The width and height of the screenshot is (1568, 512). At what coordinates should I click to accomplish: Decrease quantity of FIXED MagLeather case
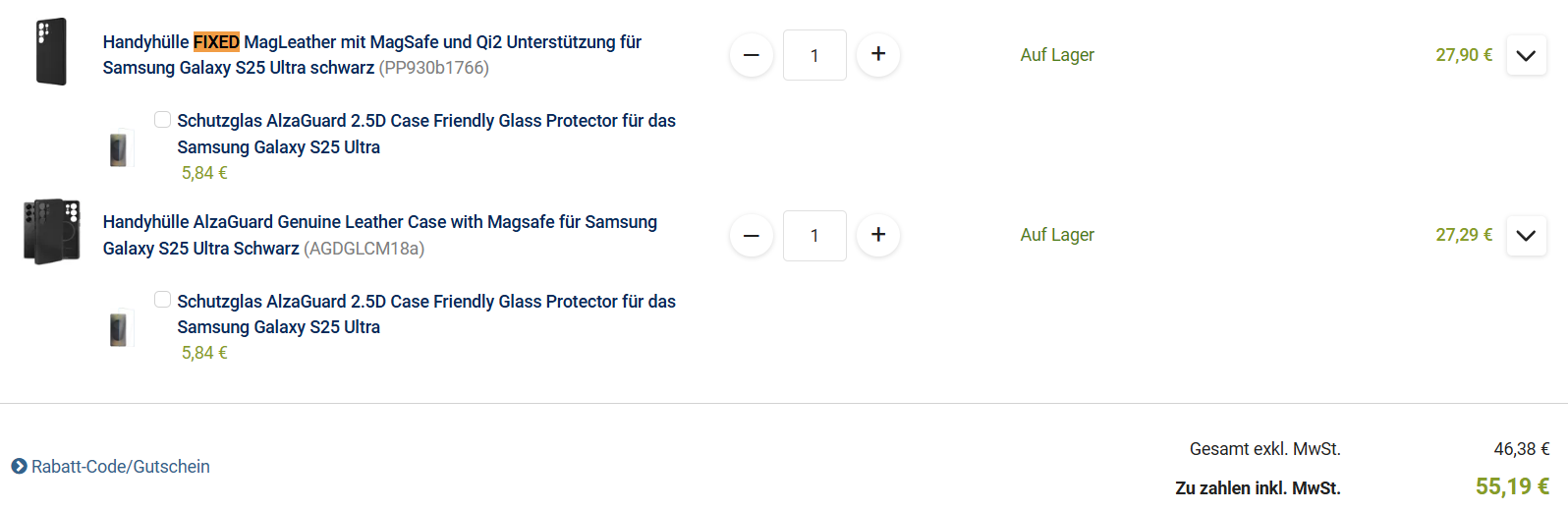(x=752, y=55)
